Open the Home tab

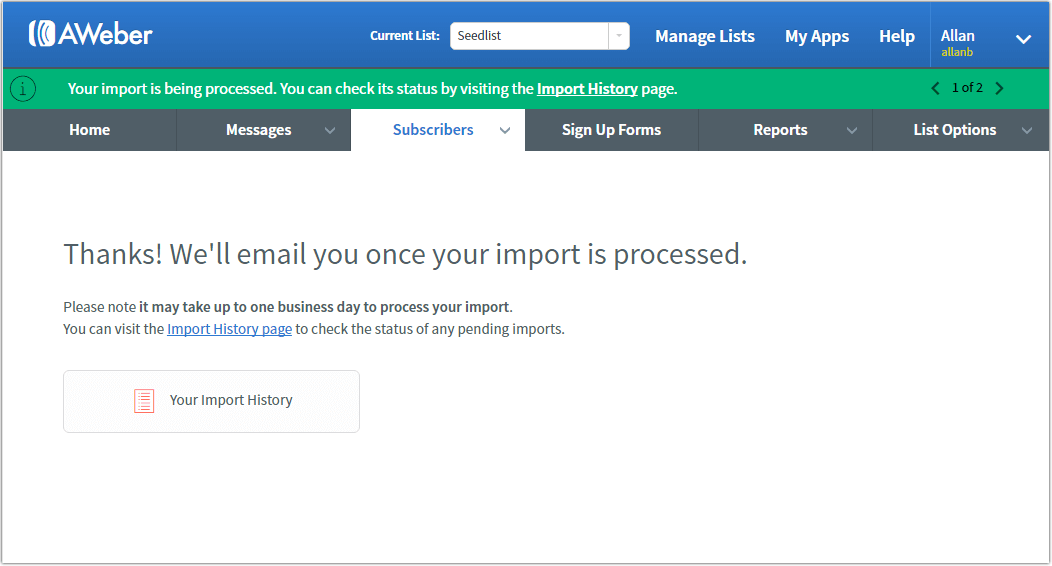point(89,130)
